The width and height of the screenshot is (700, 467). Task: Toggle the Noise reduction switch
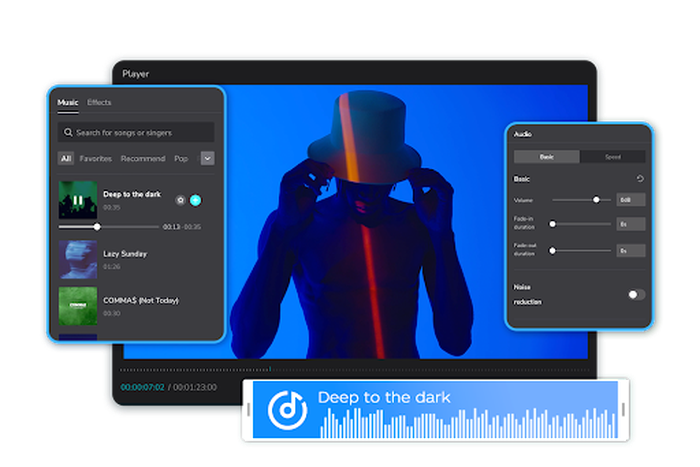click(x=636, y=295)
